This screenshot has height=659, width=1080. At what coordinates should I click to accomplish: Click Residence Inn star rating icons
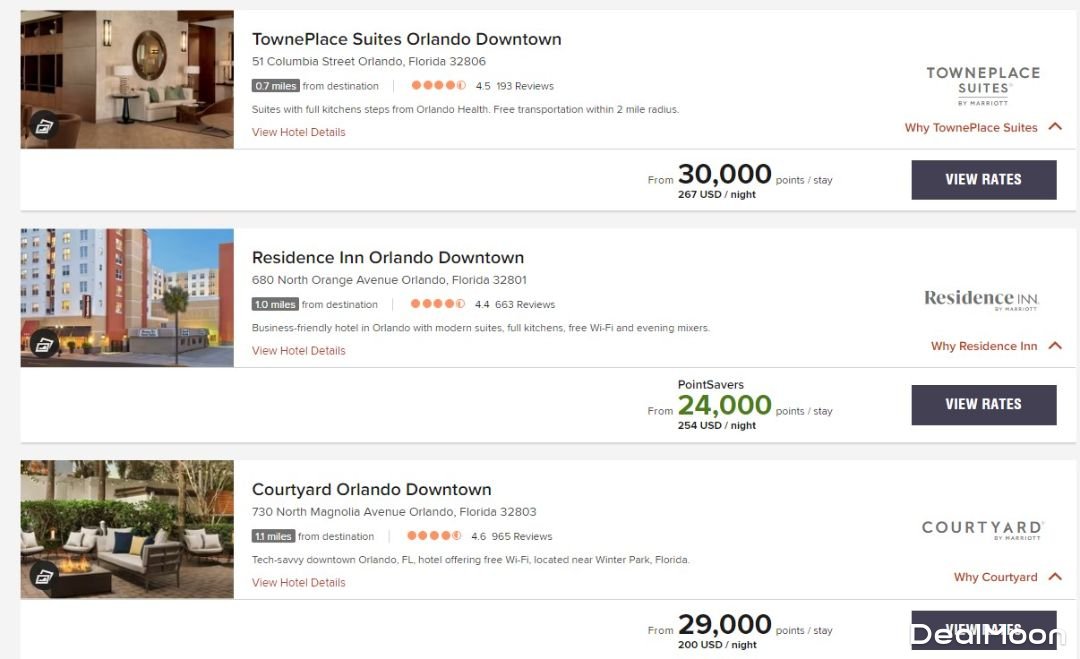pos(437,304)
